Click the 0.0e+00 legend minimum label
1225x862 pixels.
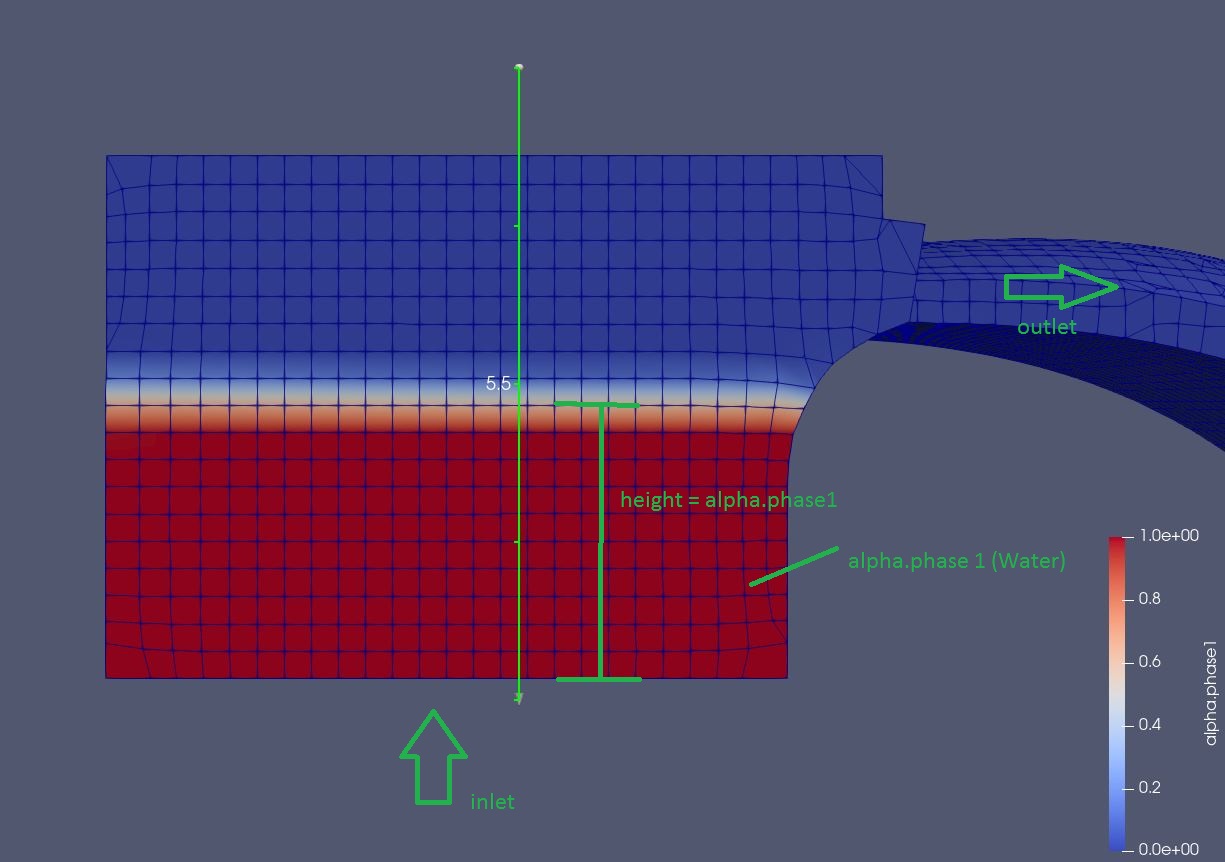[1168, 849]
